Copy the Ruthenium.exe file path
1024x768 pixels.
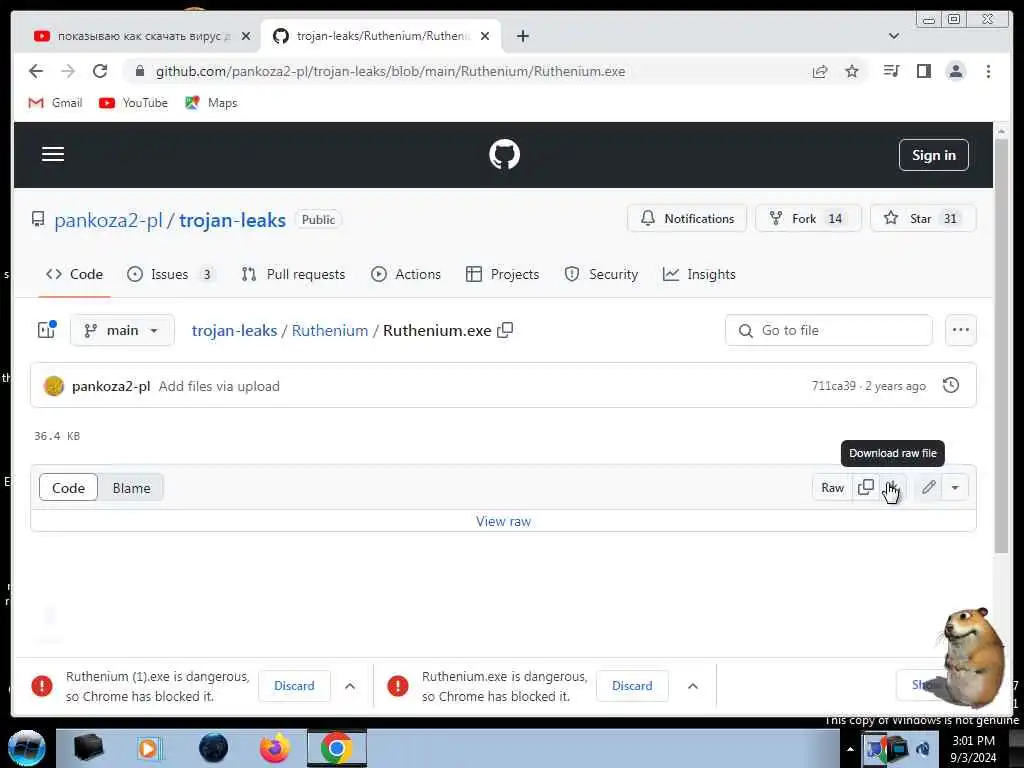pyautogui.click(x=505, y=330)
